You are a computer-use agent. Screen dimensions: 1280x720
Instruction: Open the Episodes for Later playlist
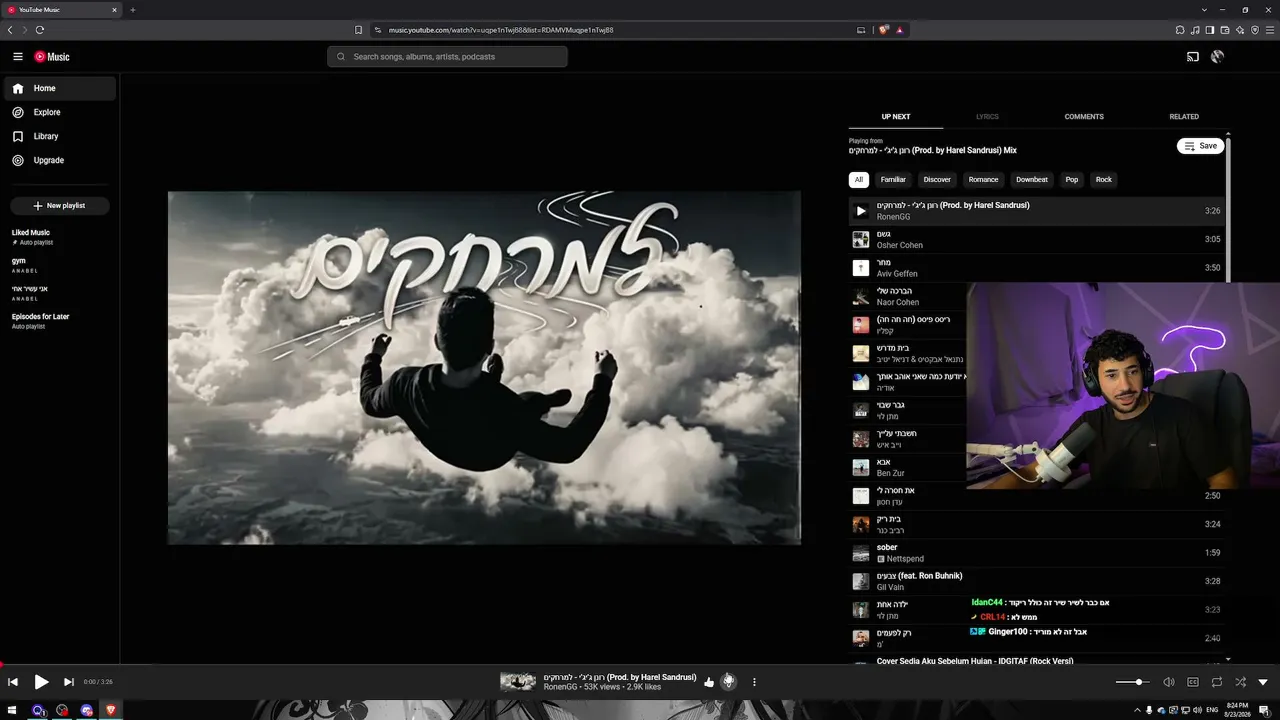(60, 321)
